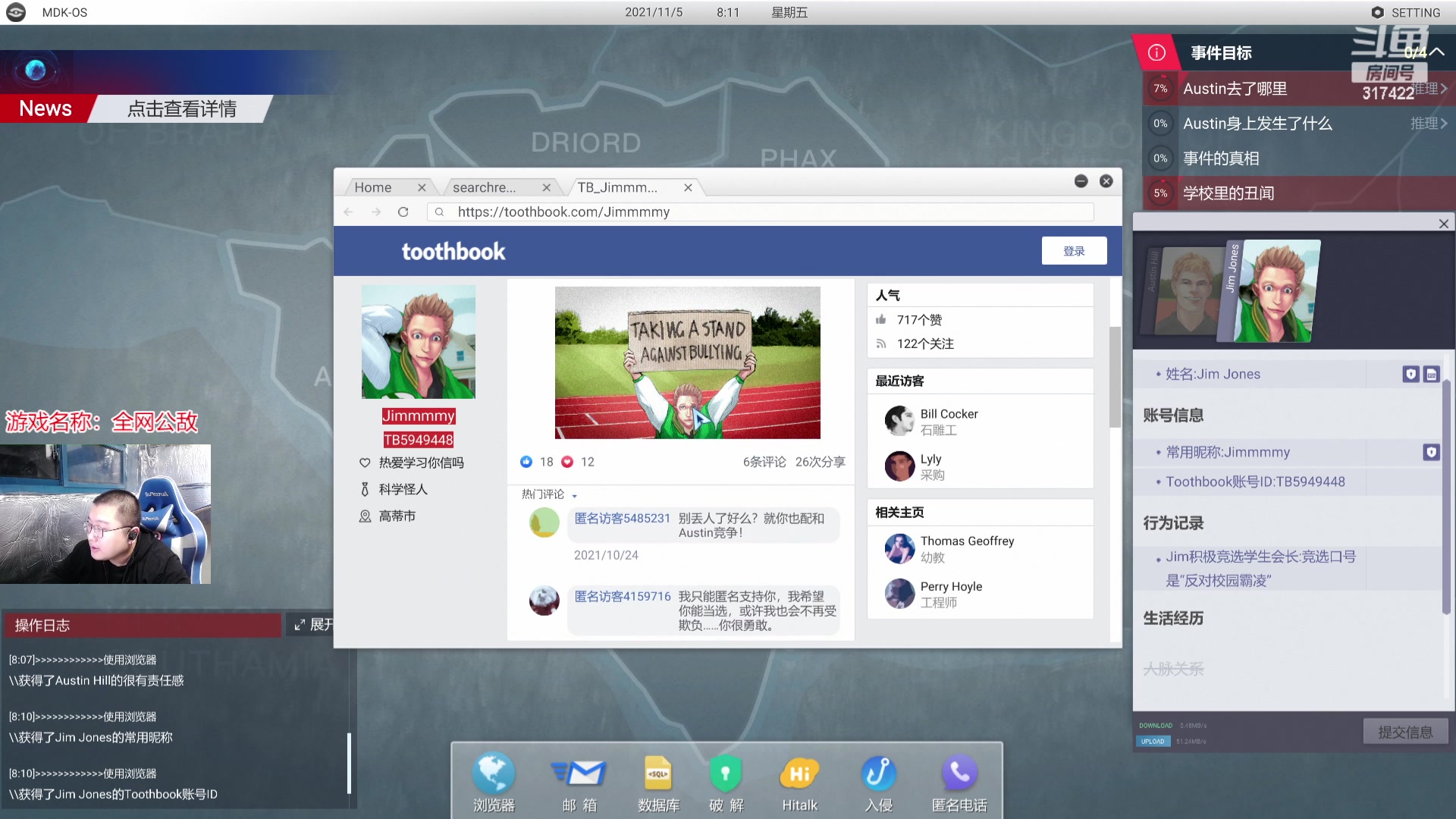
Task: Click inside the toothbook.com address bar
Action: (x=758, y=212)
